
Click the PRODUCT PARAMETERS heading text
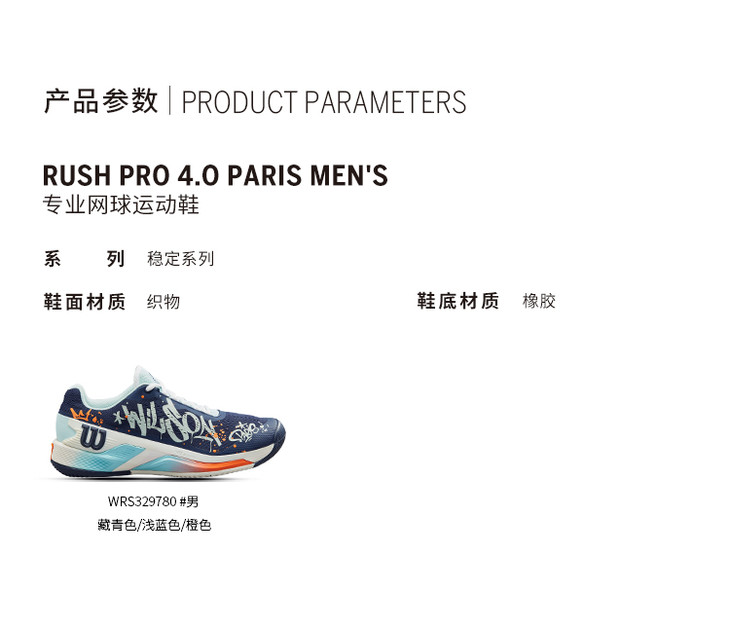[324, 102]
